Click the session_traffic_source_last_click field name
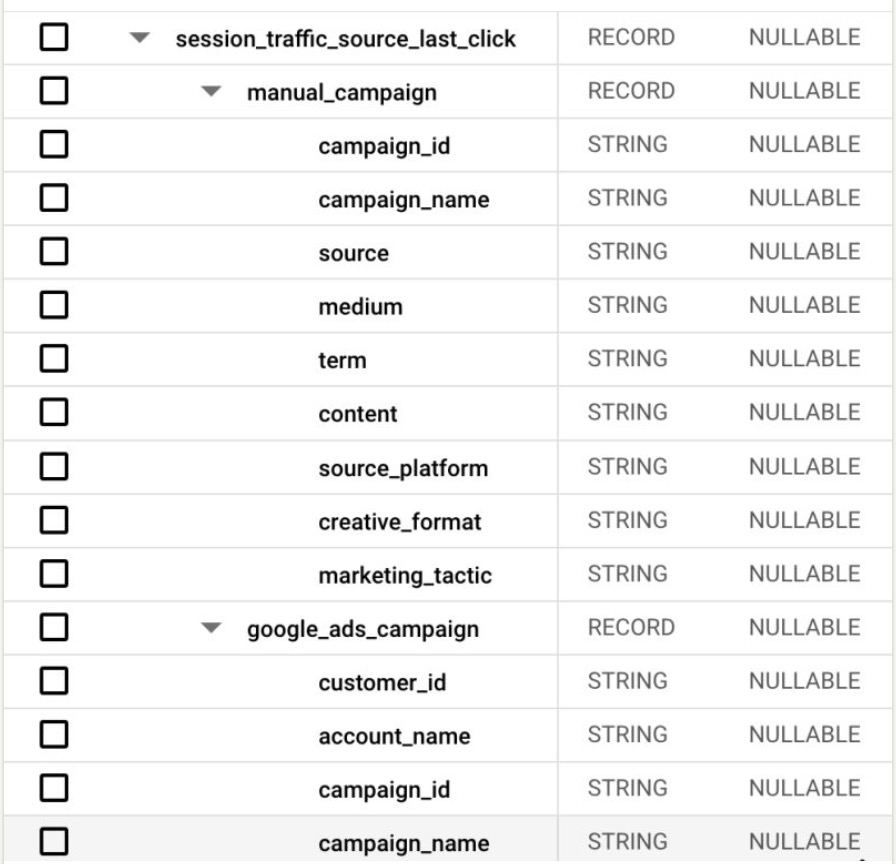Viewport: 896px width, 864px height. coord(345,39)
